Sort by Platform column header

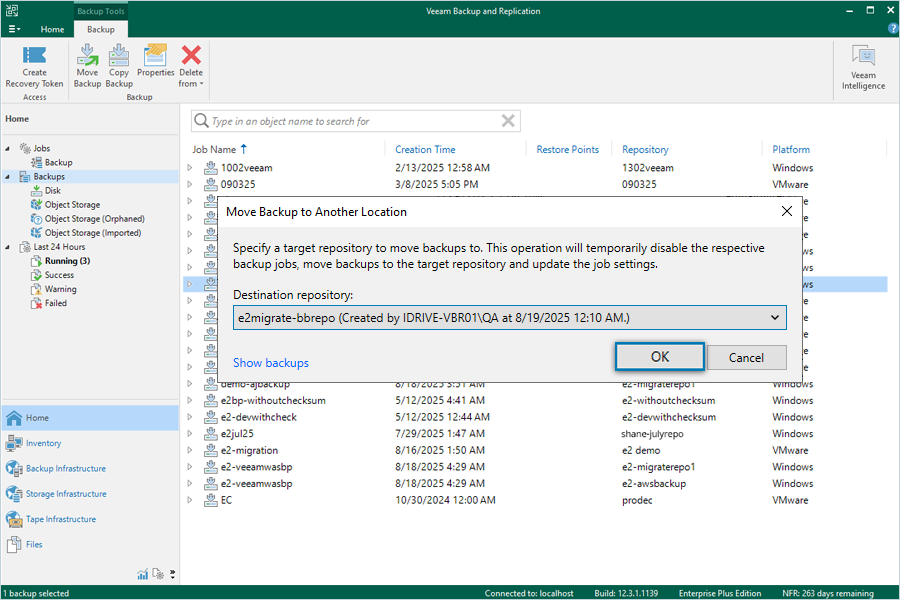point(791,149)
